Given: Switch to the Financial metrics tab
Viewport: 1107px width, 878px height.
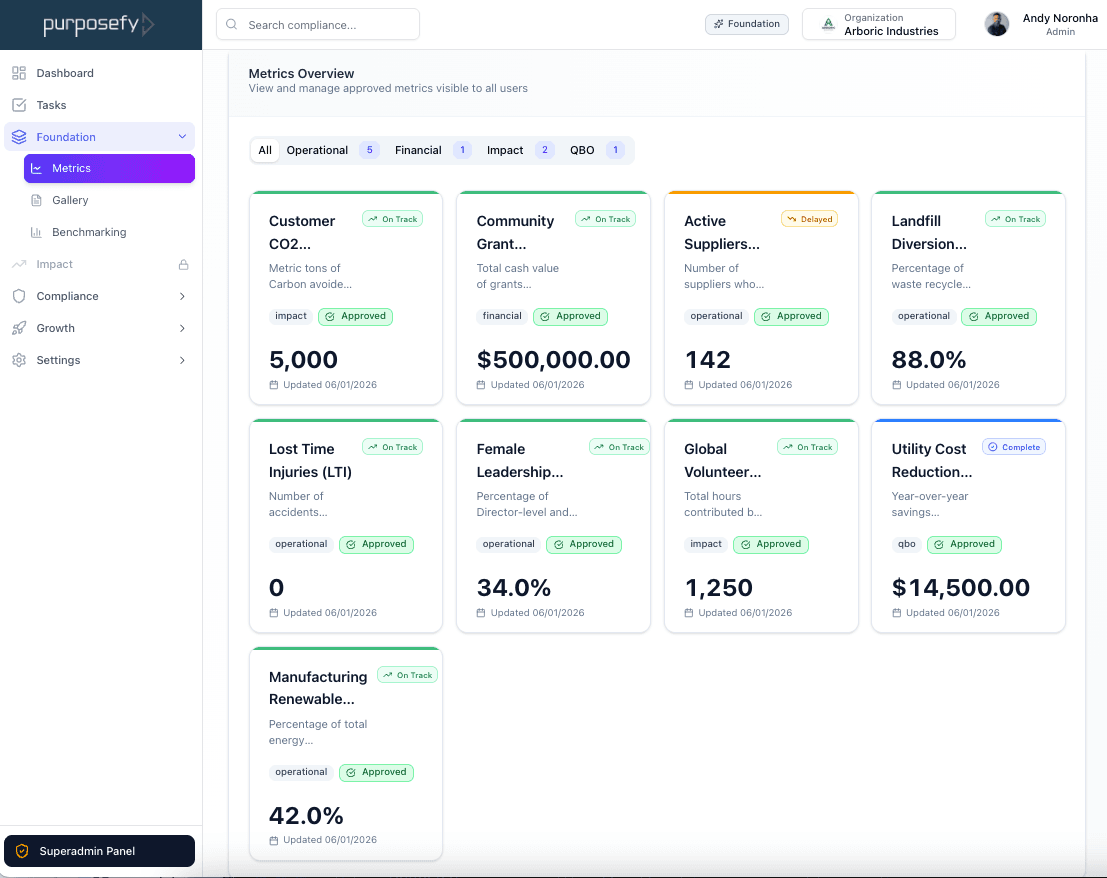Looking at the screenshot, I should (418, 150).
